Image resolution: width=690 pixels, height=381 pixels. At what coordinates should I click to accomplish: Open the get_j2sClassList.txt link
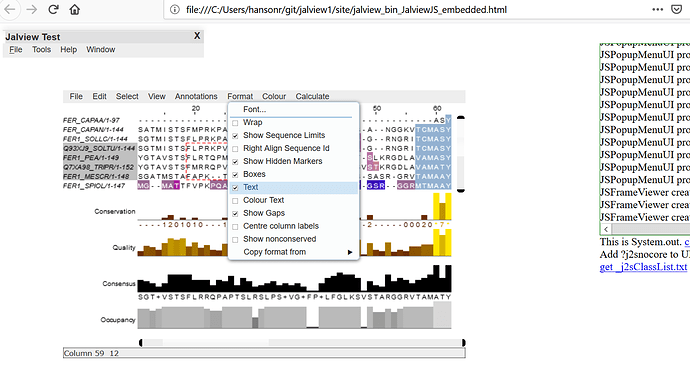click(643, 267)
